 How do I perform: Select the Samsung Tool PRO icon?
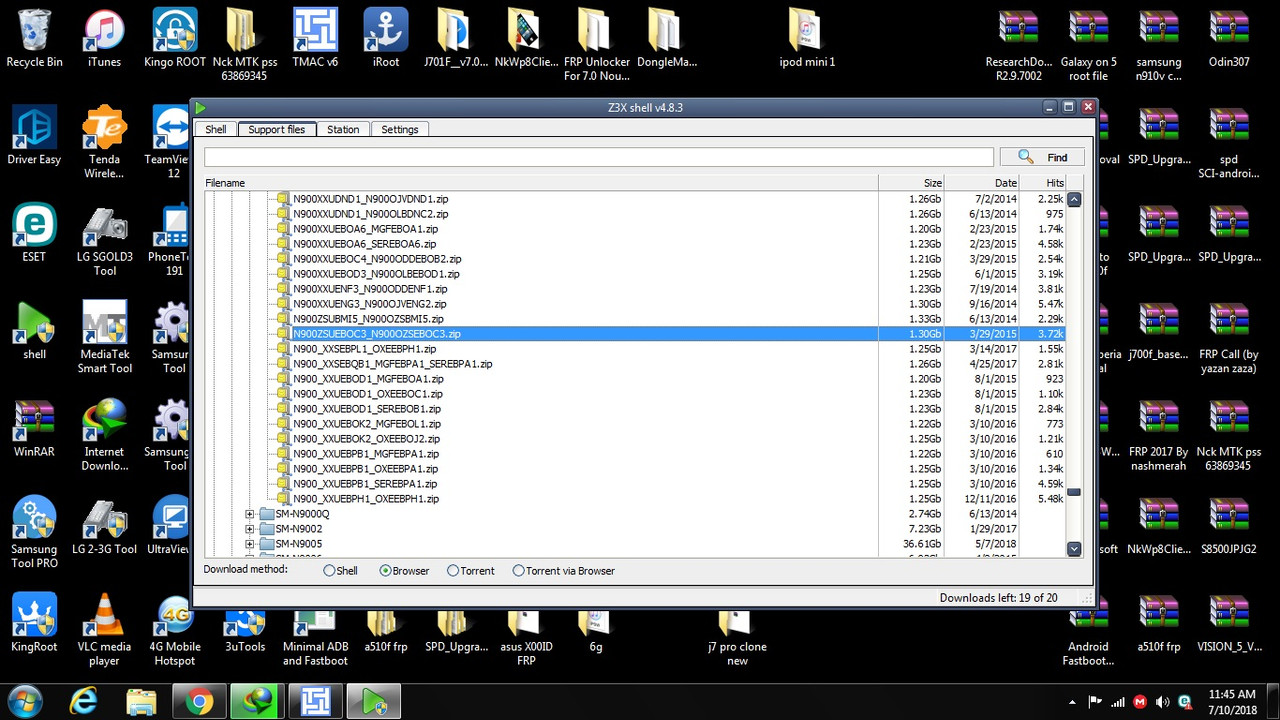(x=34, y=532)
